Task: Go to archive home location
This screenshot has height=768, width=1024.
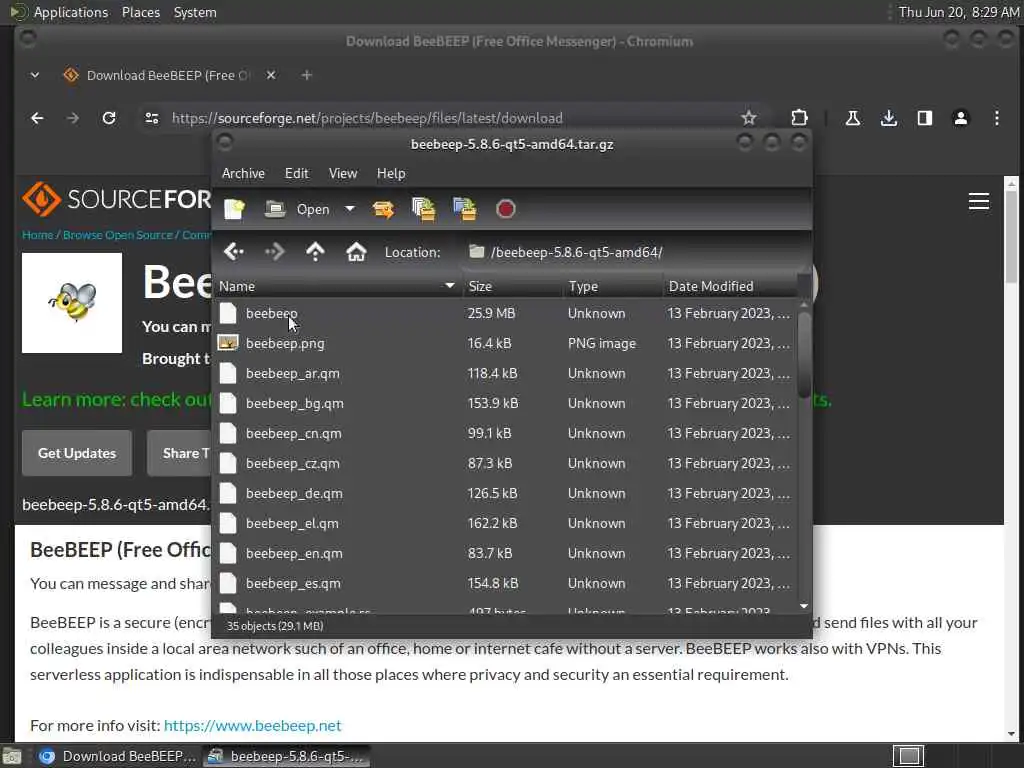Action: [x=356, y=251]
